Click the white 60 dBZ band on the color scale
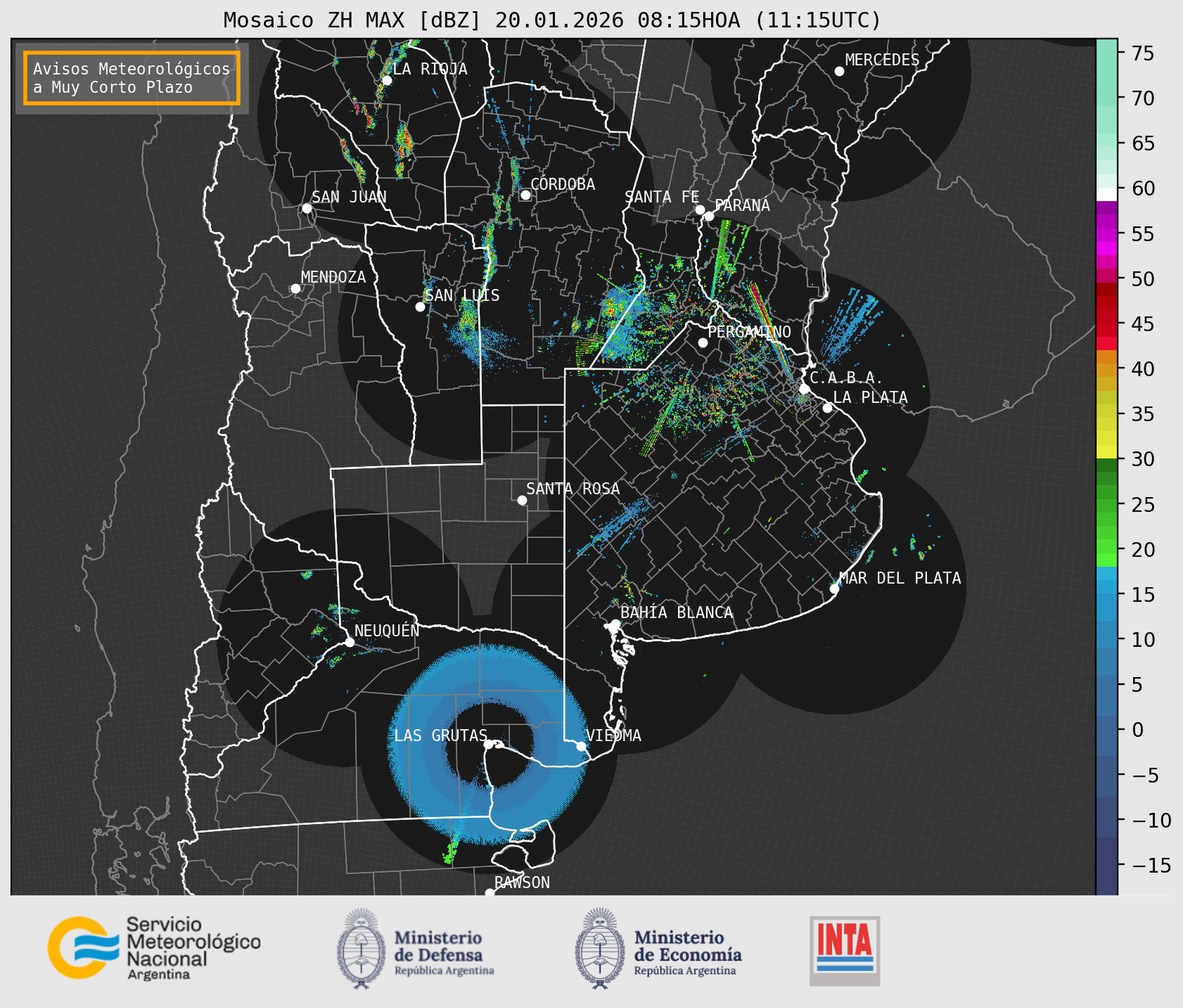 (1106, 193)
